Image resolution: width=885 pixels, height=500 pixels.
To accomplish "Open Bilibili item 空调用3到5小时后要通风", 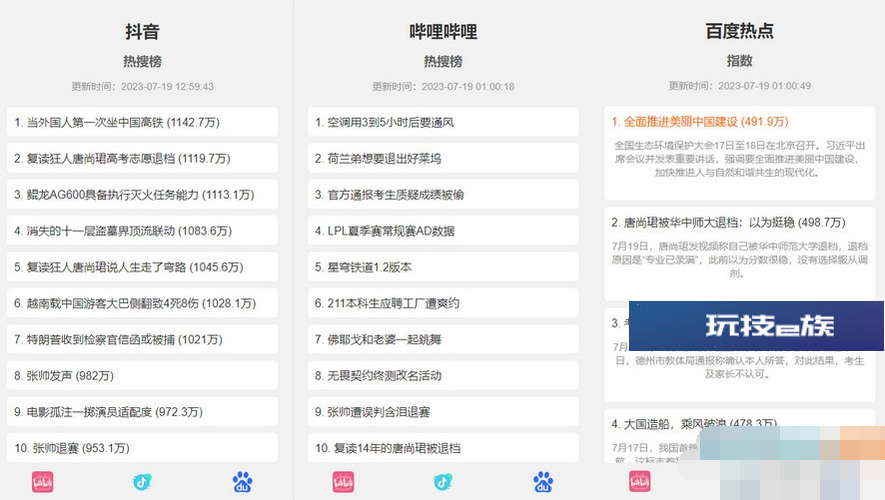I will pyautogui.click(x=443, y=122).
